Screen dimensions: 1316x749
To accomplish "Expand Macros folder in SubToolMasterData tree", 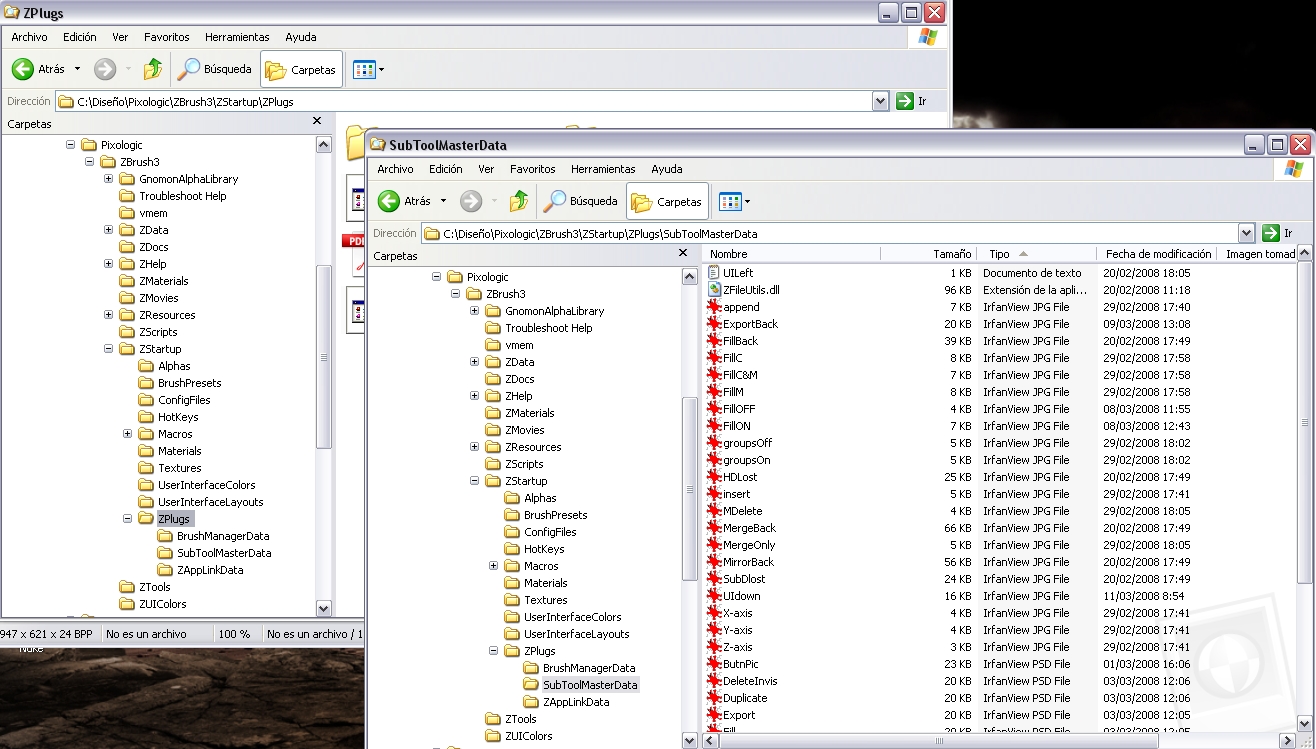I will (493, 565).
